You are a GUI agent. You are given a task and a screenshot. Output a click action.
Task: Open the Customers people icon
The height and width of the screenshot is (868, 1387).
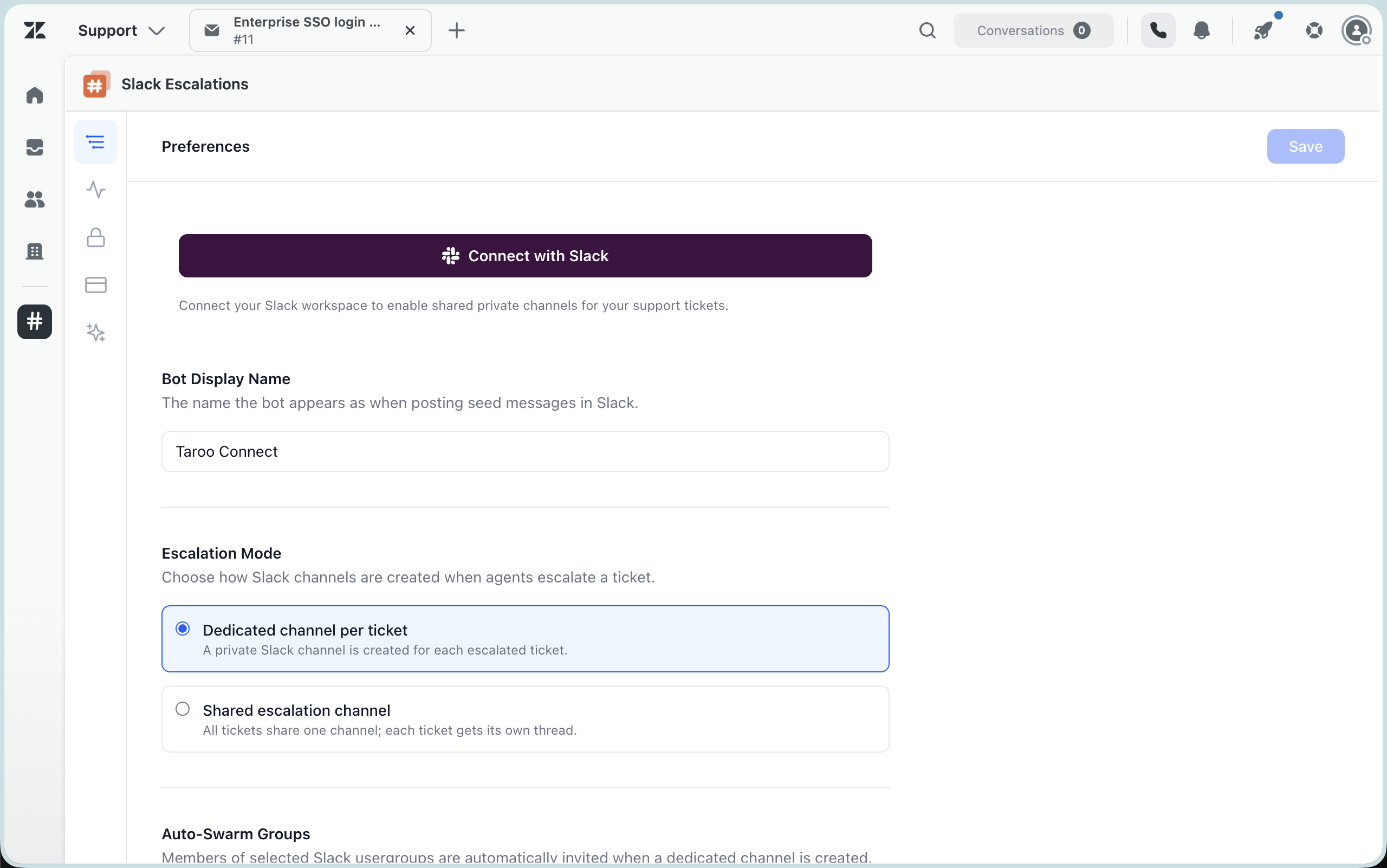(35, 199)
